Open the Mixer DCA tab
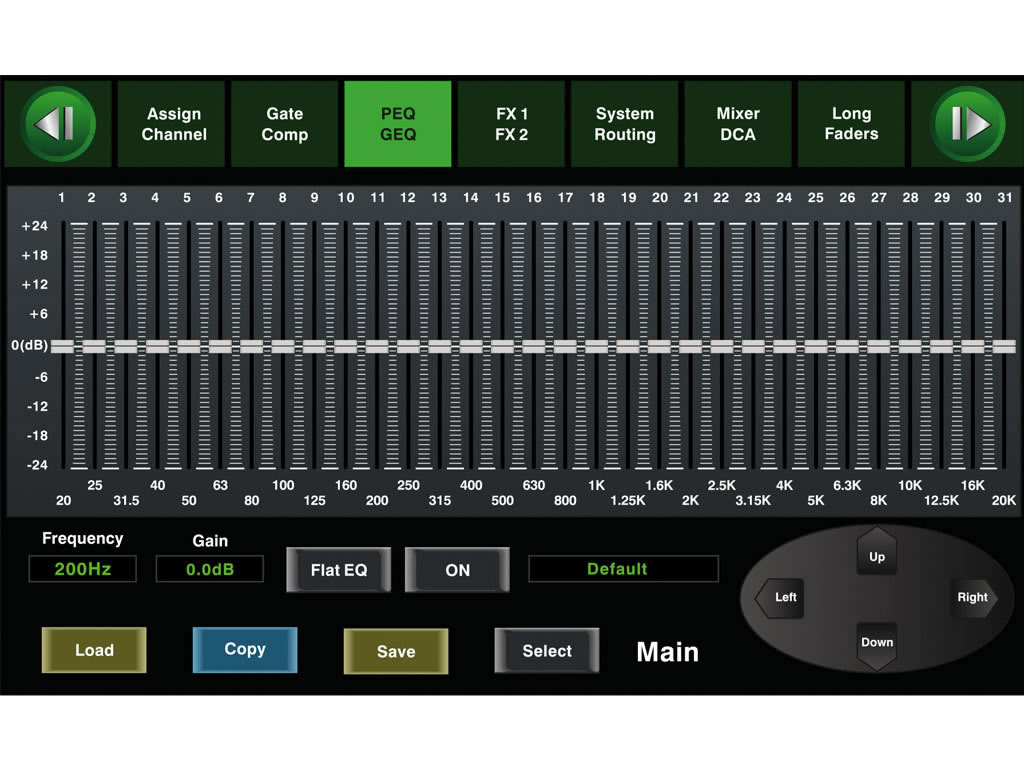Image resolution: width=1024 pixels, height=768 pixels. click(x=738, y=124)
